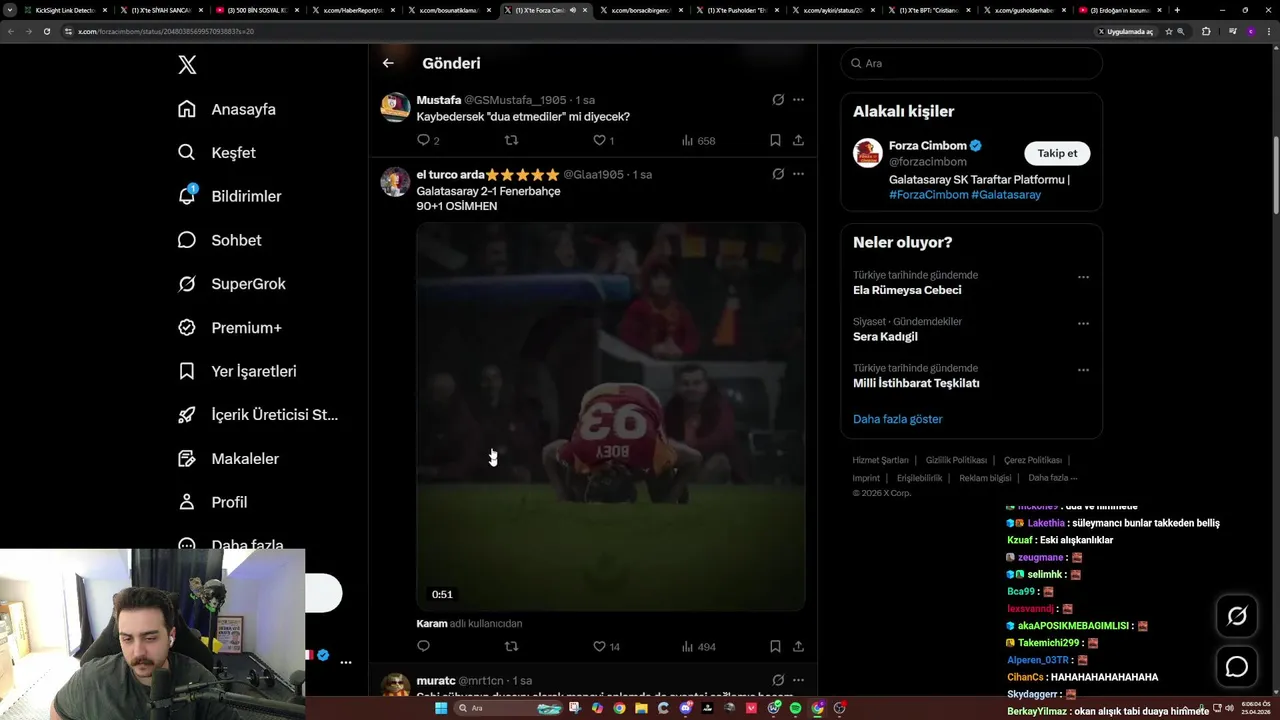Open Çerez Politikası footer link
The height and width of the screenshot is (720, 1280).
tap(1033, 460)
